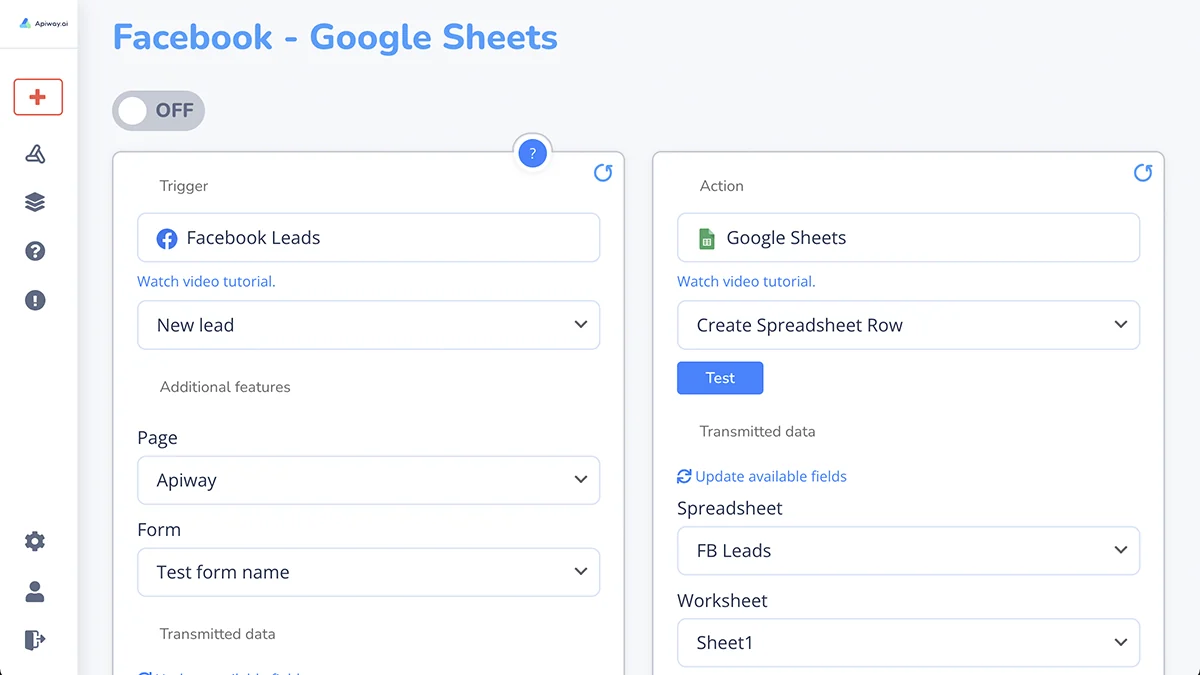Open the Apiway triangle logo sidebar icon
Screen dimensions: 1200x675
[35, 154]
